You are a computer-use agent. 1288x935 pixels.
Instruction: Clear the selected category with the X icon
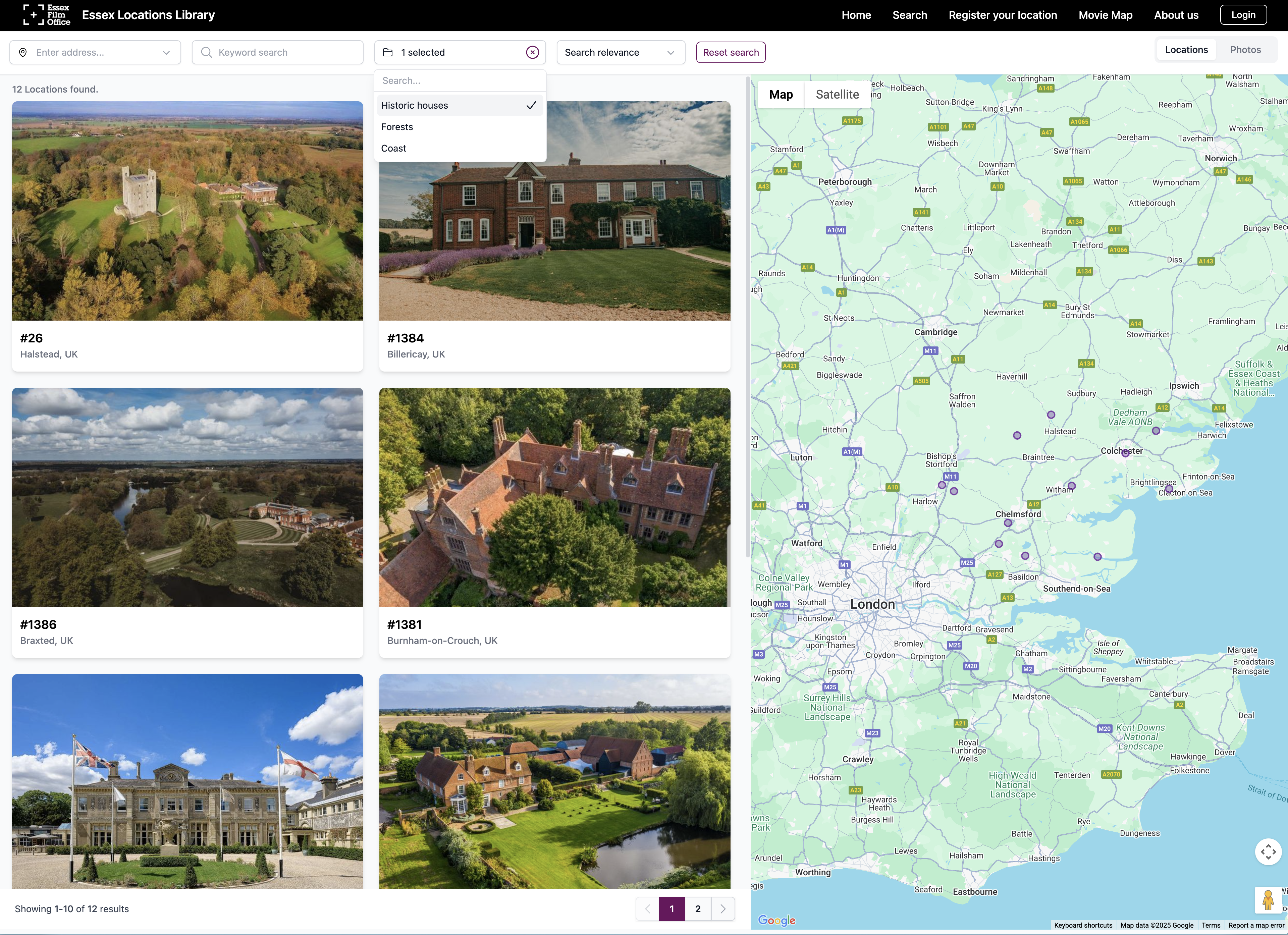click(532, 52)
